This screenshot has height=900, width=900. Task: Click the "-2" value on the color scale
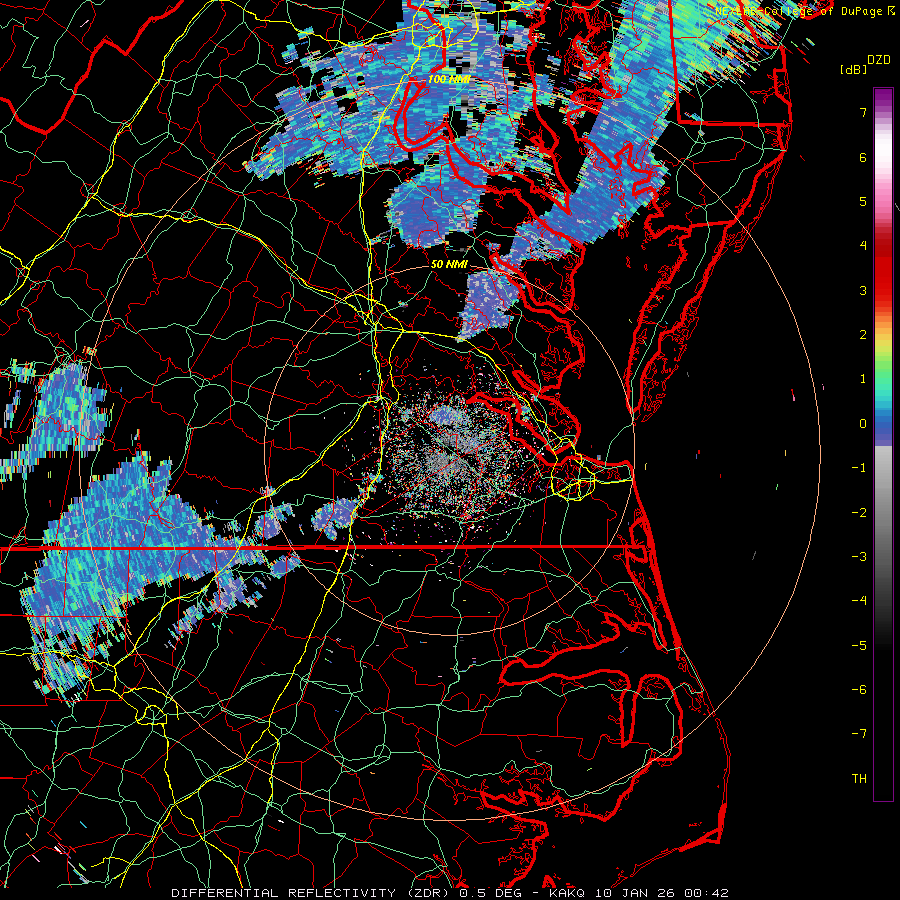pyautogui.click(x=859, y=513)
